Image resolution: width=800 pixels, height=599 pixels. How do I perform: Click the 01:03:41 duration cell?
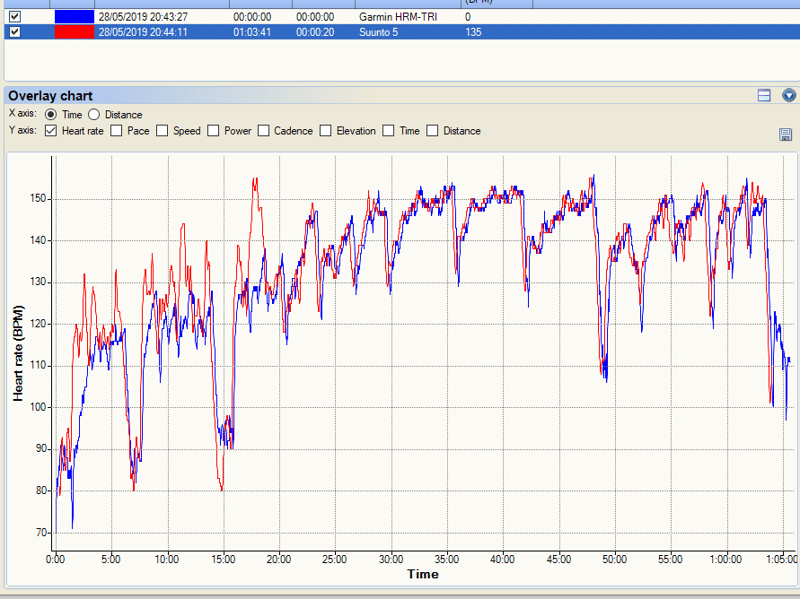(252, 32)
